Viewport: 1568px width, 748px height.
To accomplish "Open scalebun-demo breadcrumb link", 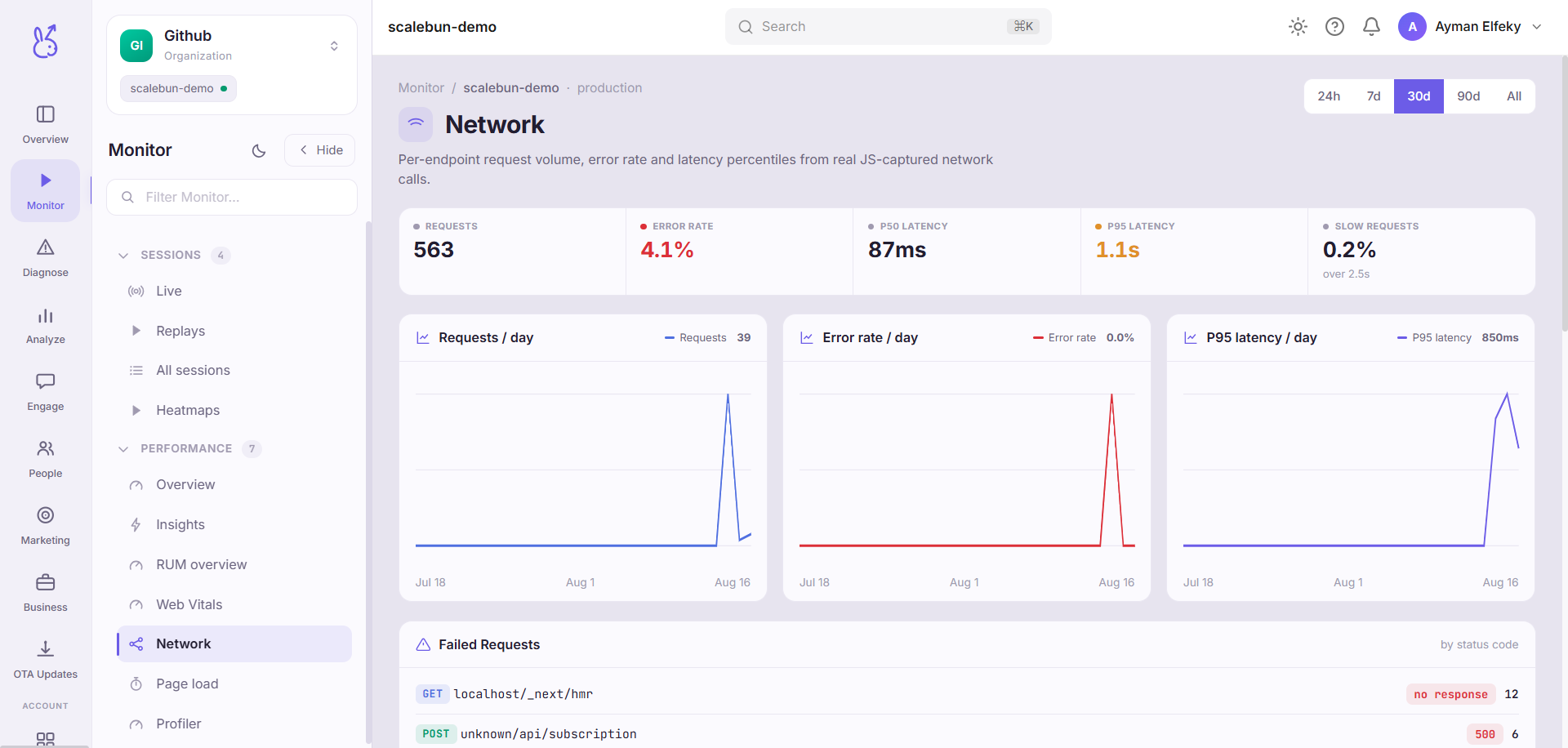I will click(x=511, y=88).
